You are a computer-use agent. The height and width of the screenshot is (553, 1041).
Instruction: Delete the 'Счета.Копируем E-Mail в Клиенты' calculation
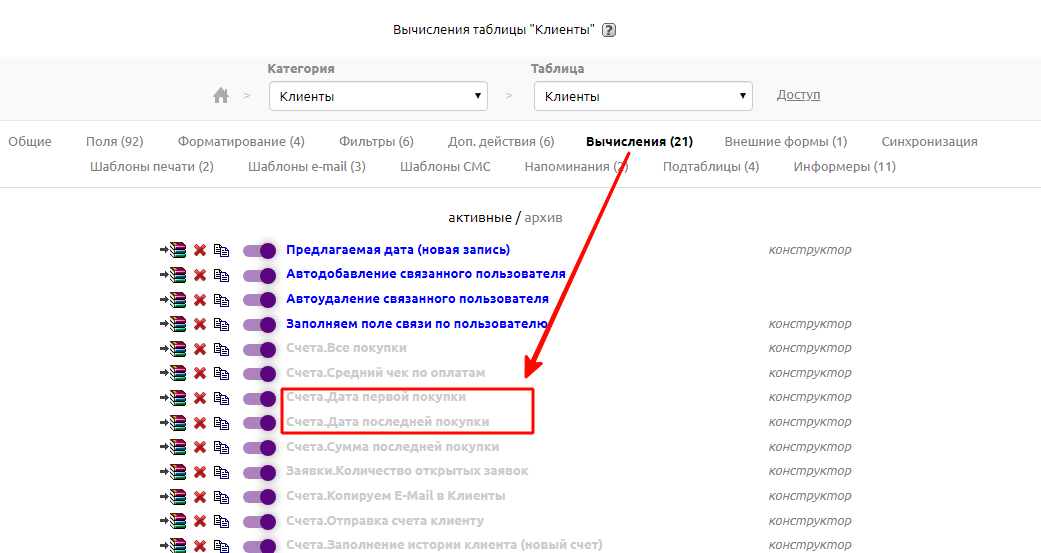(200, 497)
